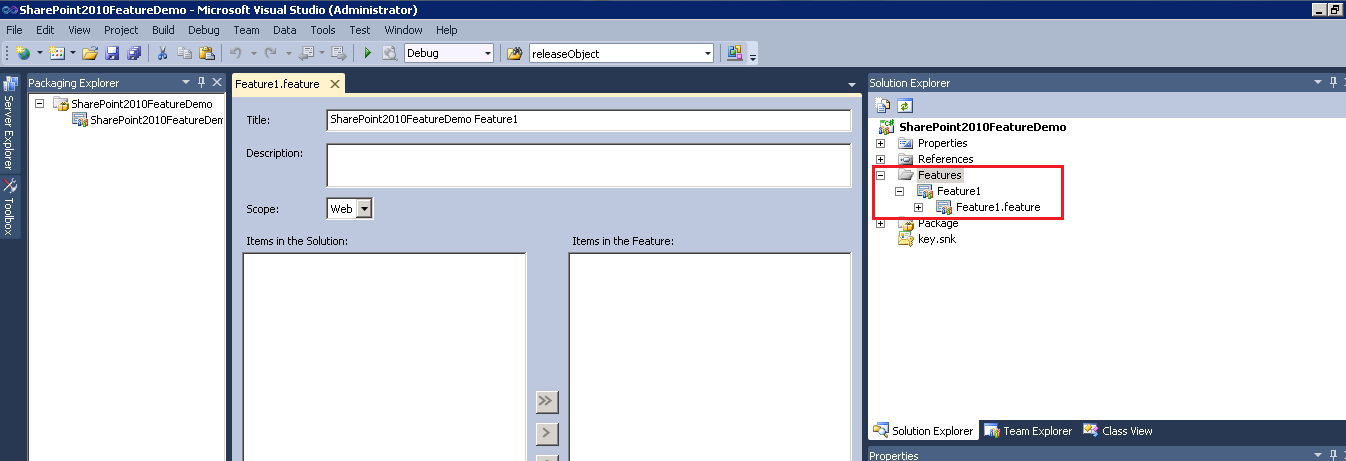
Task: Open the Team menu
Action: [x=245, y=30]
